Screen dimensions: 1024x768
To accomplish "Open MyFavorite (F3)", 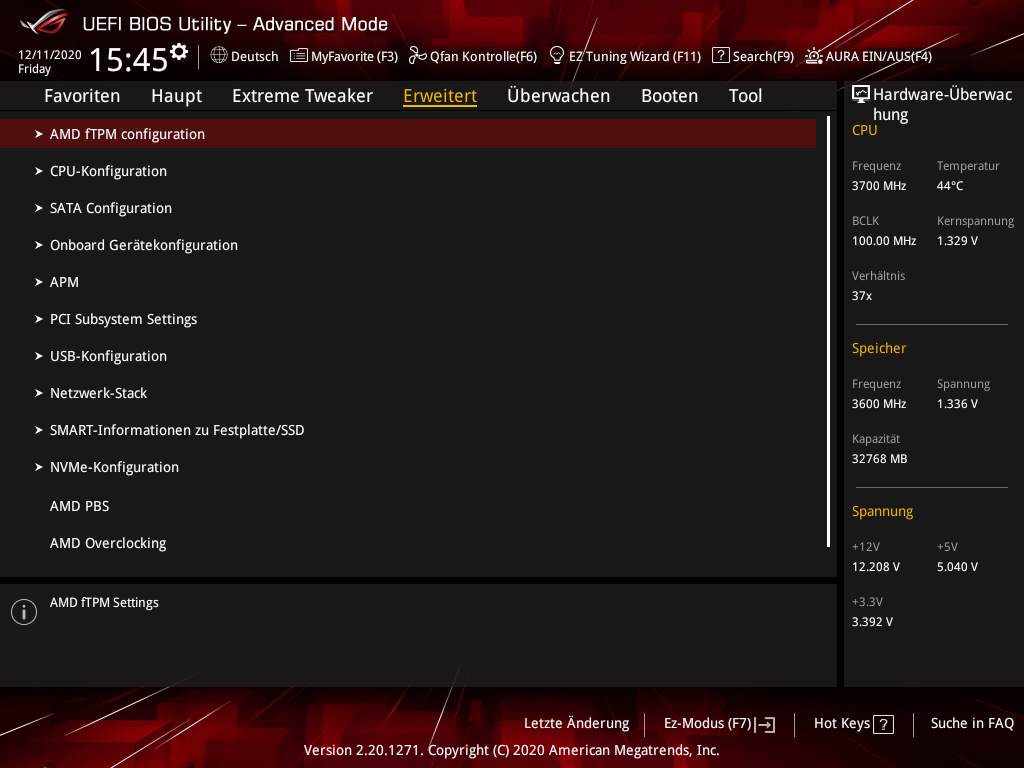I will (x=355, y=56).
